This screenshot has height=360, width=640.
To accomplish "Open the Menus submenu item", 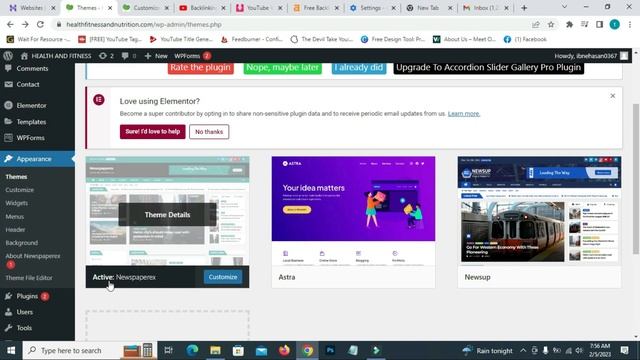I will (15, 216).
